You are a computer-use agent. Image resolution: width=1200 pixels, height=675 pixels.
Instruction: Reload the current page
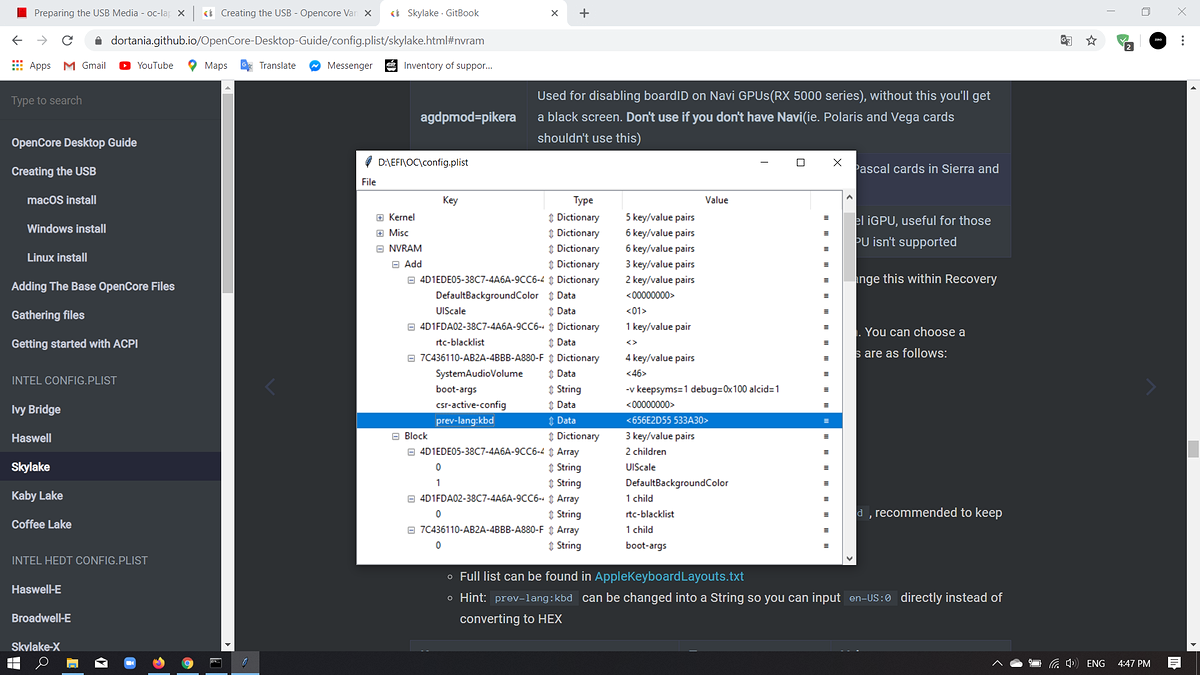pos(67,40)
